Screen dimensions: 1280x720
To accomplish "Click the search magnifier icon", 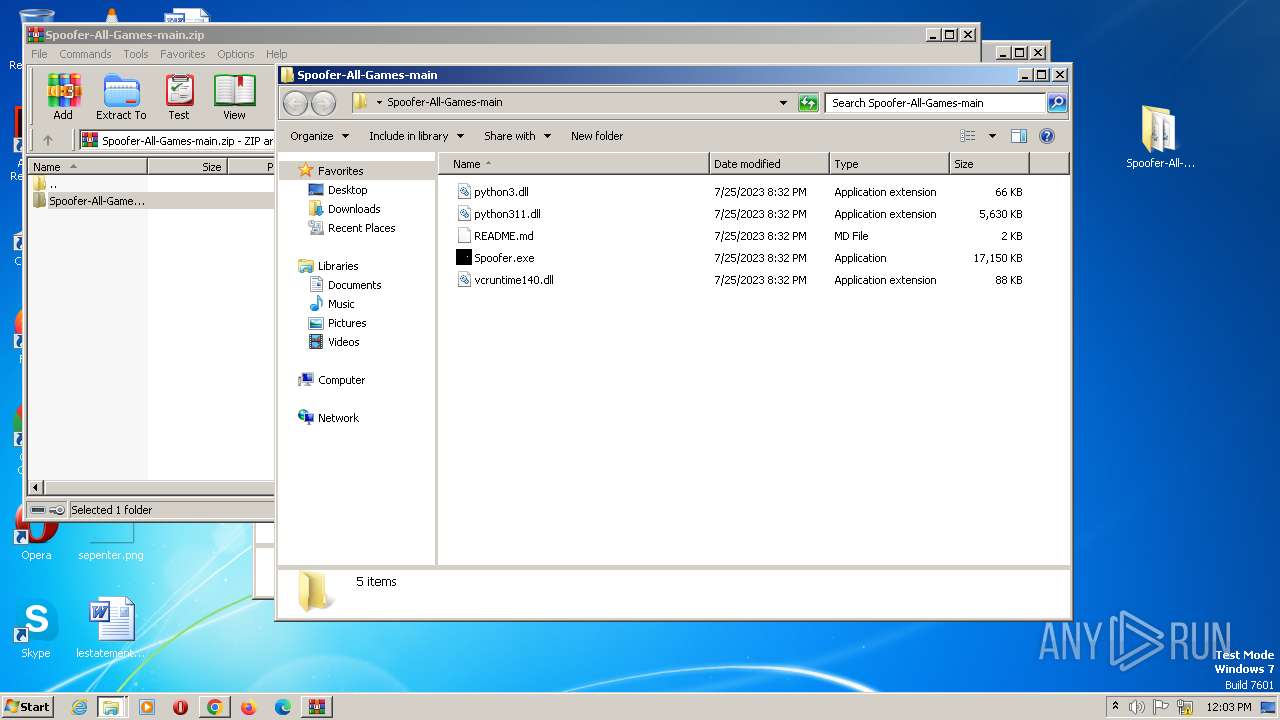I will [x=1056, y=102].
